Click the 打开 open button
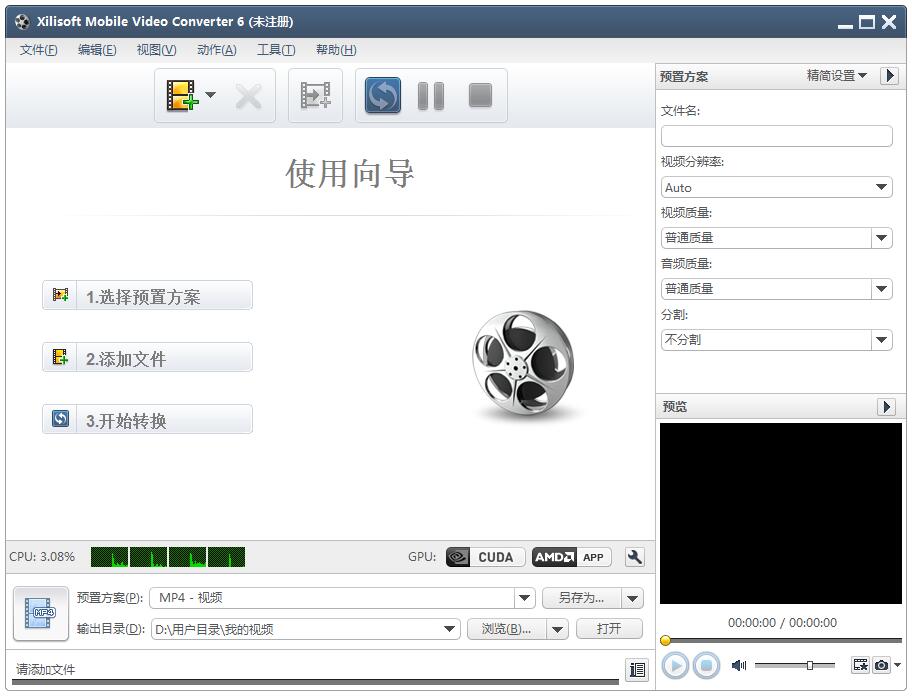Image resolution: width=912 pixels, height=696 pixels. coord(610,630)
